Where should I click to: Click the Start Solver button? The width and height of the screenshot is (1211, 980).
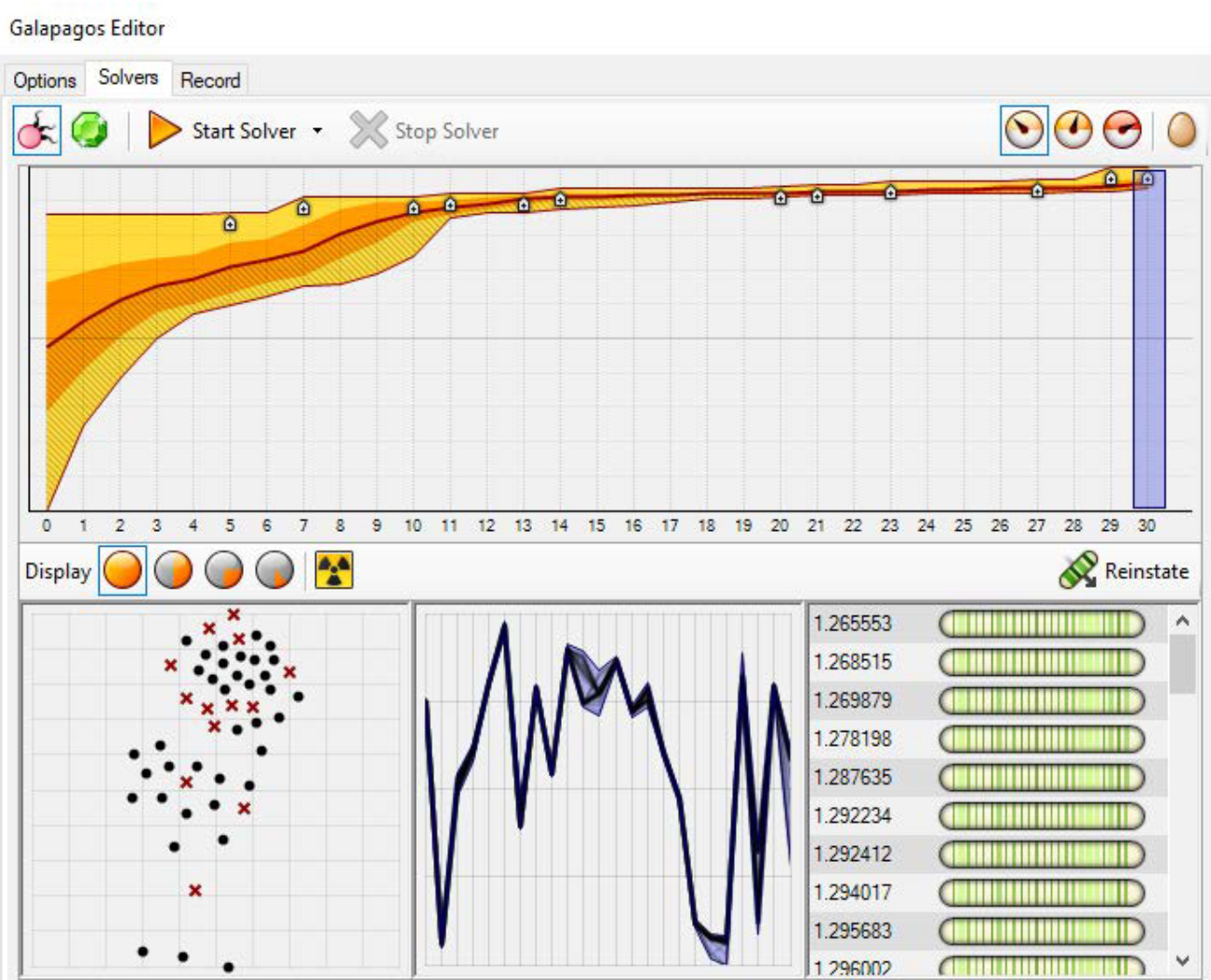click(222, 131)
